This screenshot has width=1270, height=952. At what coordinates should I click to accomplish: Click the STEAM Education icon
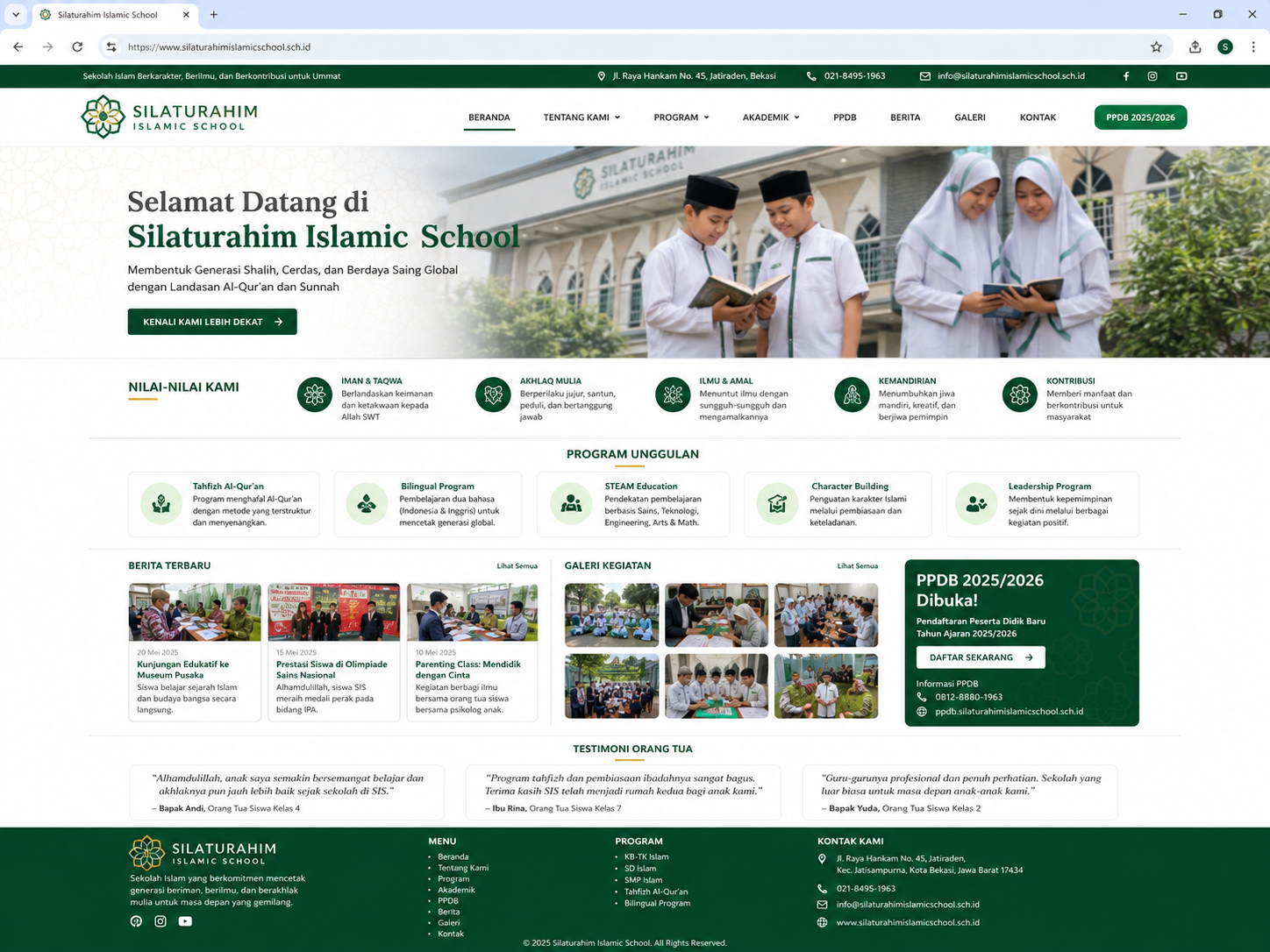pyautogui.click(x=571, y=504)
